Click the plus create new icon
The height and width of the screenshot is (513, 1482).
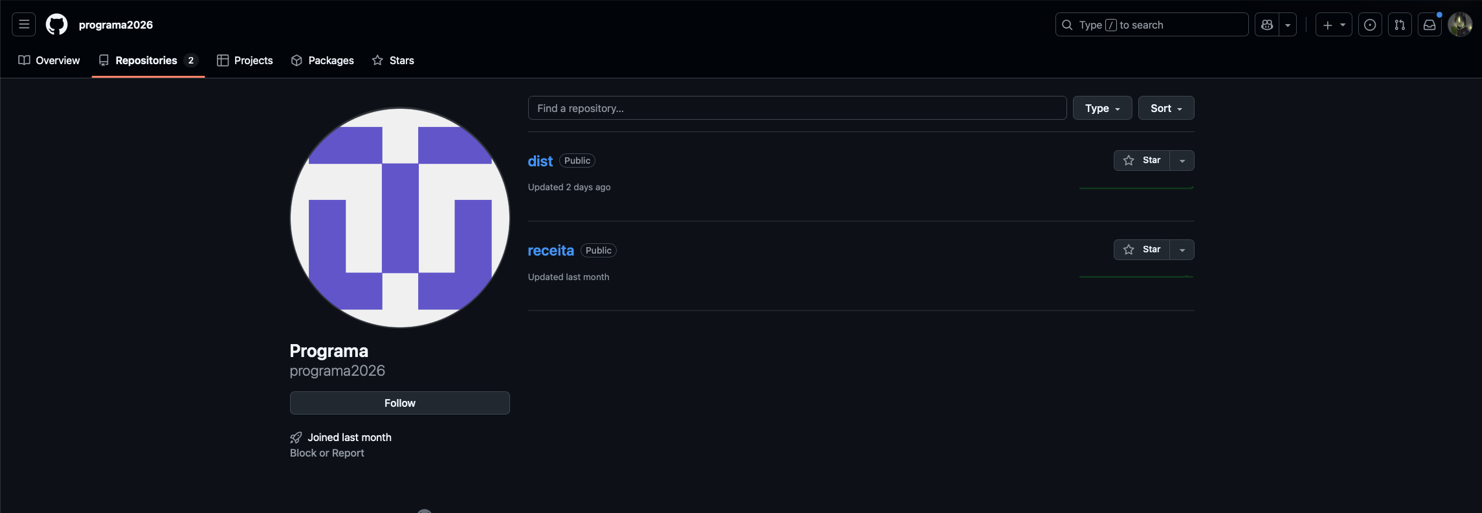pyautogui.click(x=1328, y=25)
